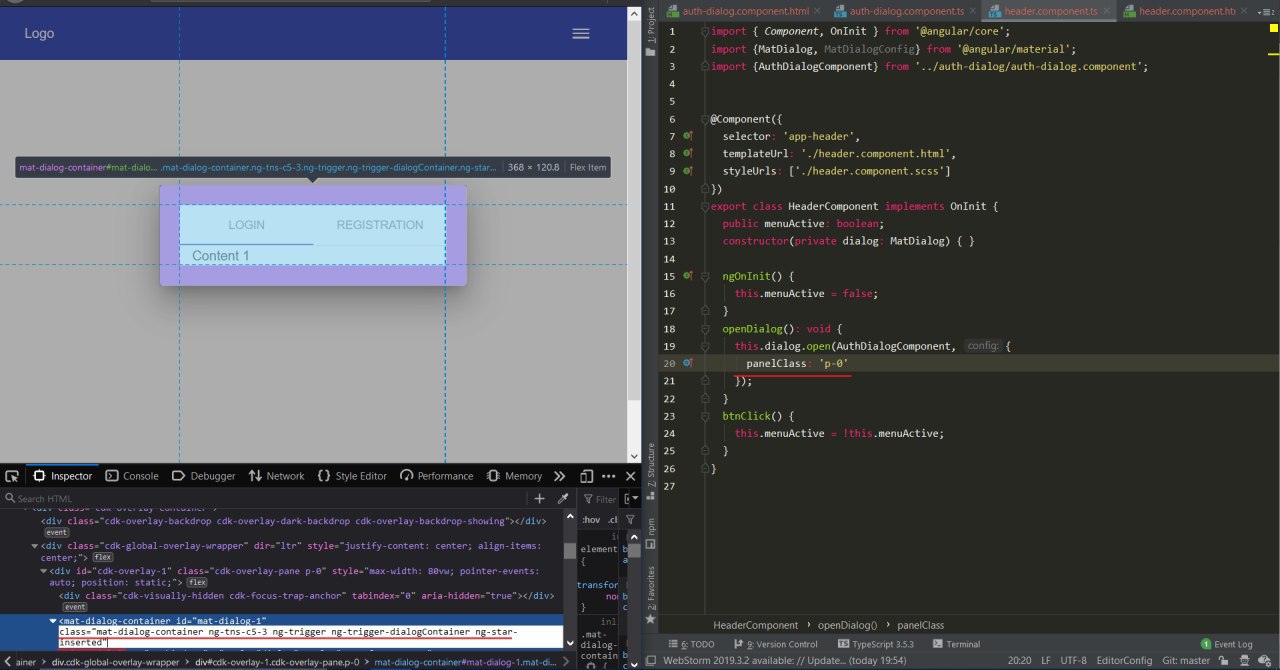Toggle :hov pseudo-class panel
The image size is (1280, 670).
pos(590,520)
